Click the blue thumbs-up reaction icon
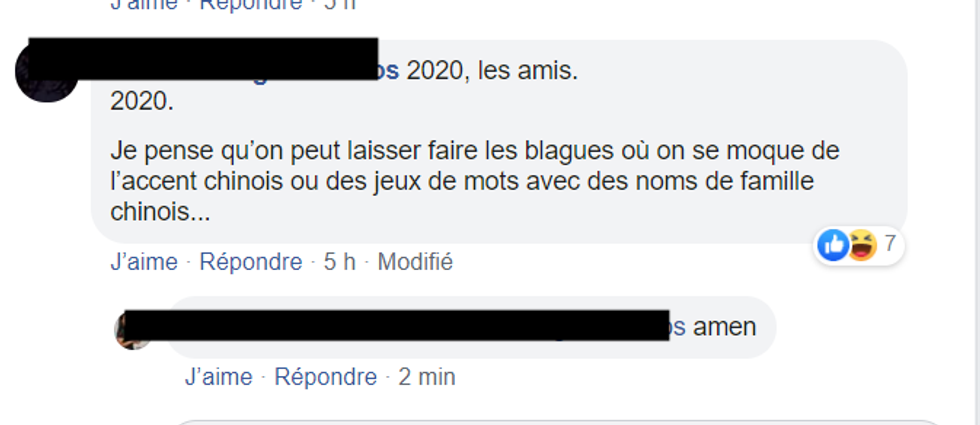Viewport: 980px width, 425px height. (x=832, y=245)
